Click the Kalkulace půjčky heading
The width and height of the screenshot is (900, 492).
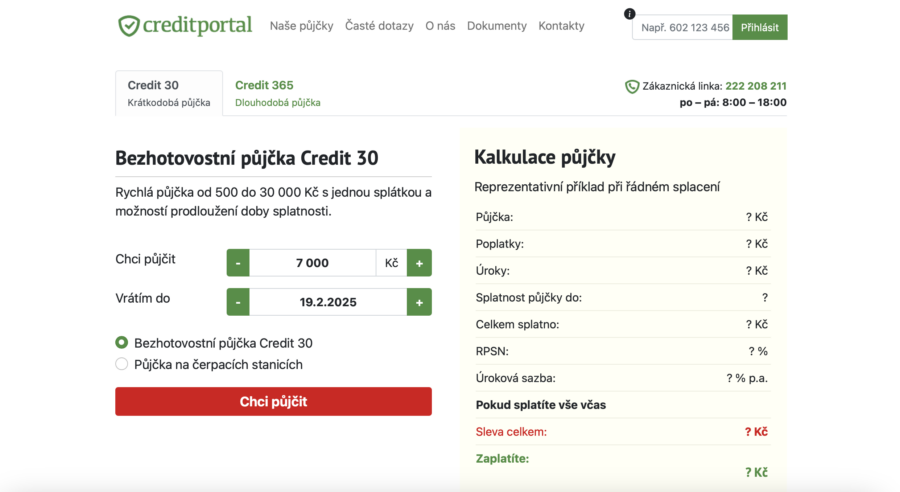pos(545,157)
